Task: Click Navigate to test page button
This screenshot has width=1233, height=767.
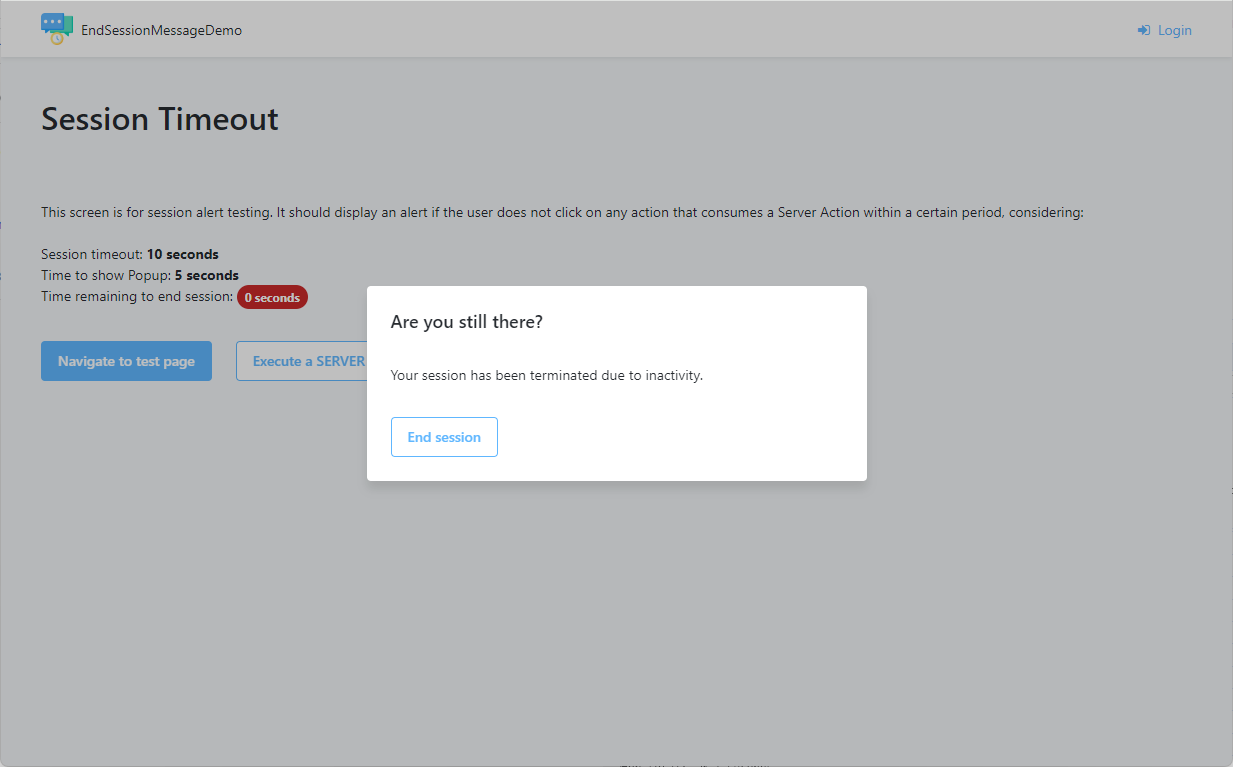Action: click(126, 361)
